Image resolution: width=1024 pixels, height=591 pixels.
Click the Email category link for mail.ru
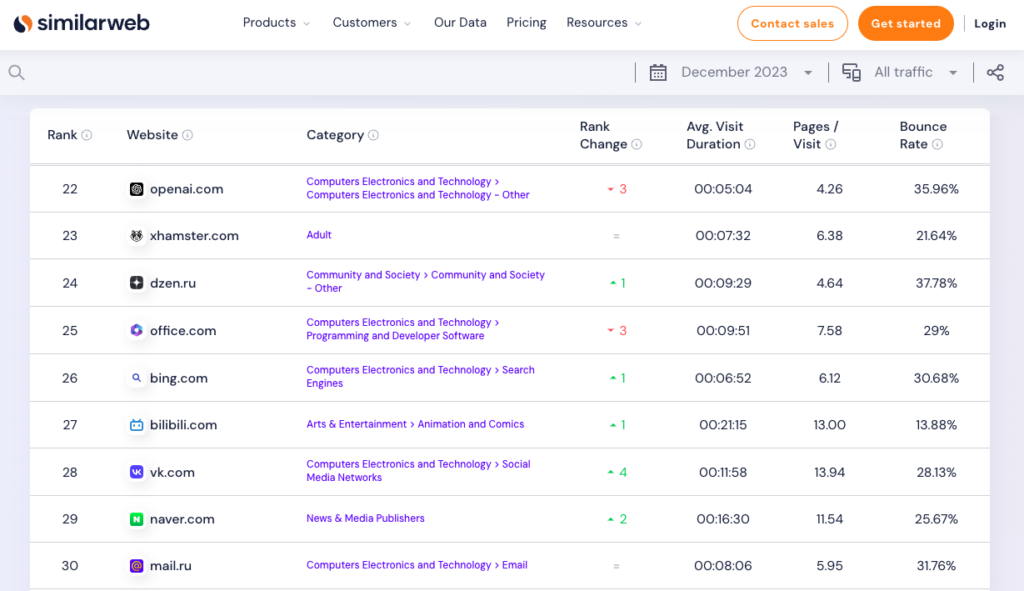(x=515, y=566)
